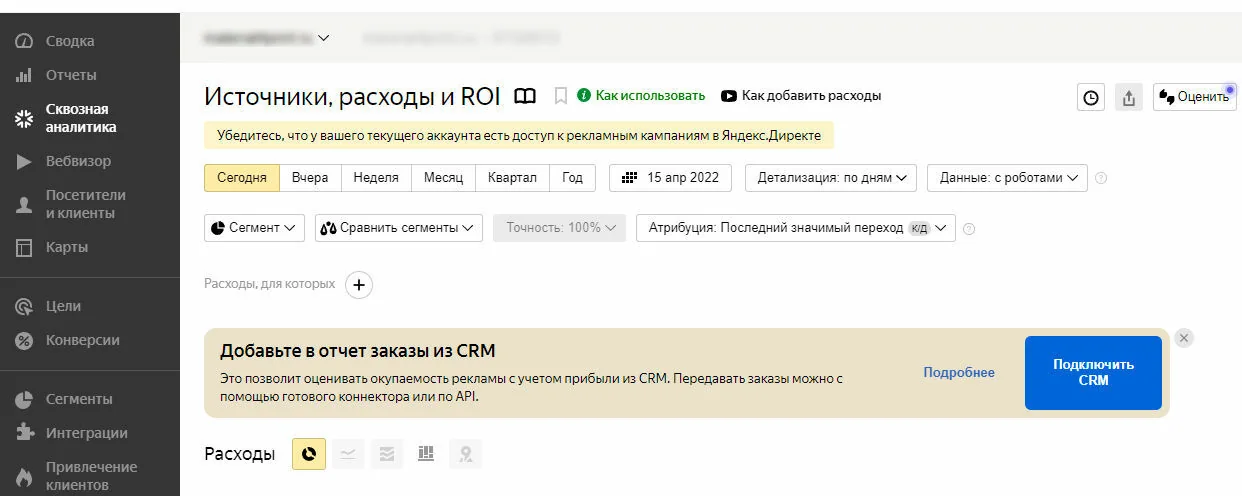Click the help icon next to Данные
This screenshot has width=1242, height=496.
[1101, 178]
